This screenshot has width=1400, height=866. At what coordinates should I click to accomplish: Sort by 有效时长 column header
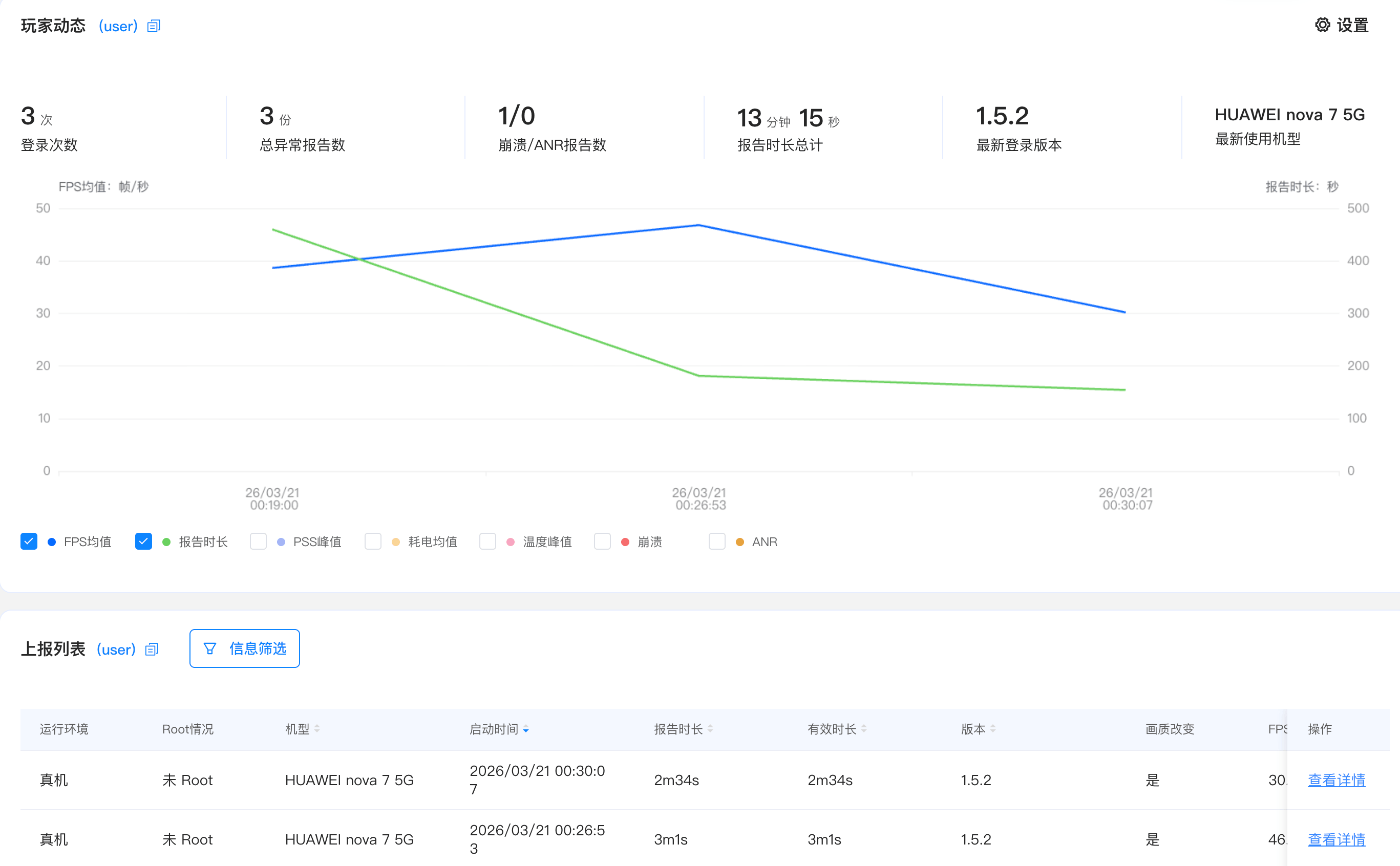pyautogui.click(x=837, y=729)
